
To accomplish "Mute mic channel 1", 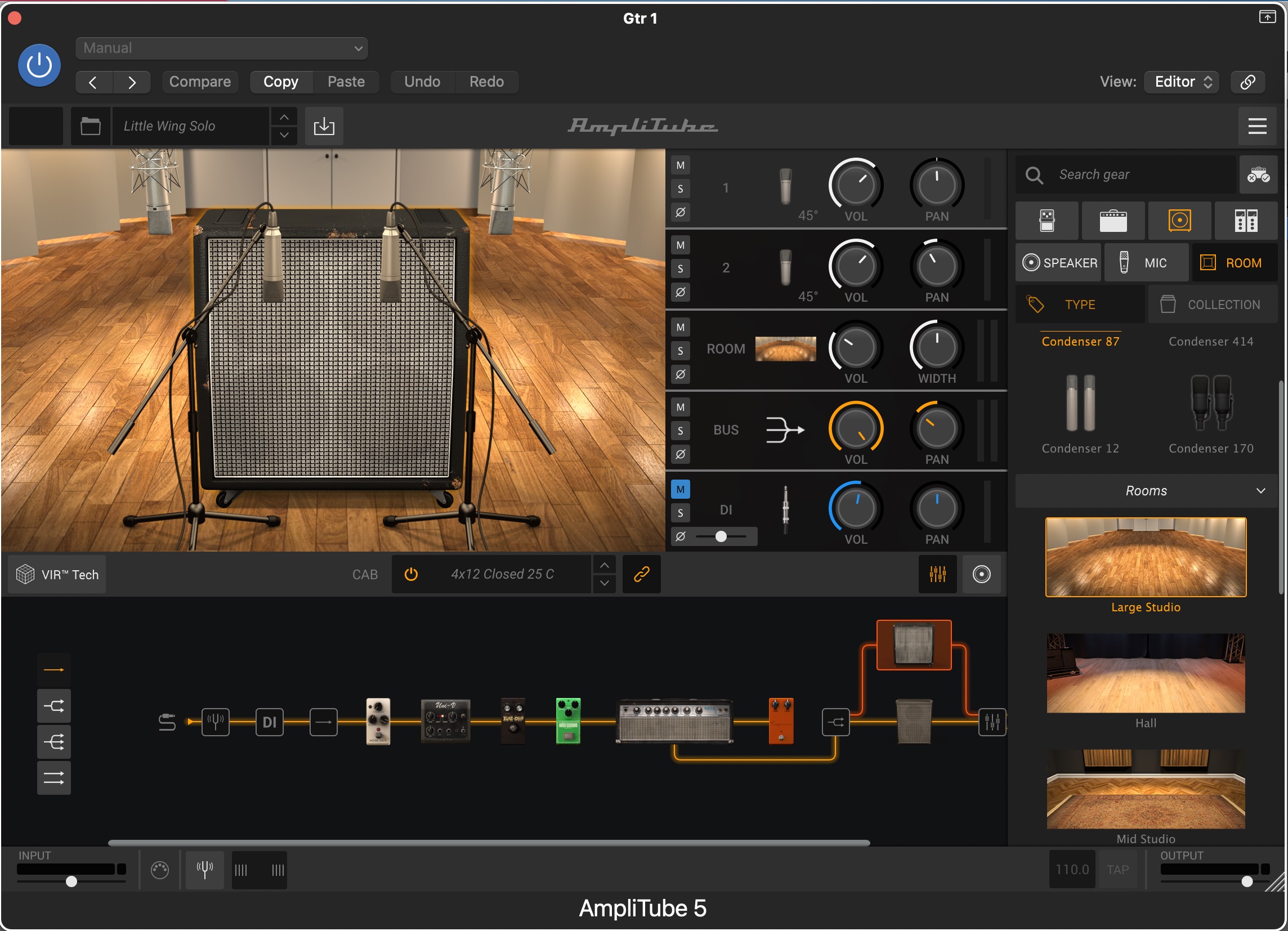I will [x=681, y=165].
